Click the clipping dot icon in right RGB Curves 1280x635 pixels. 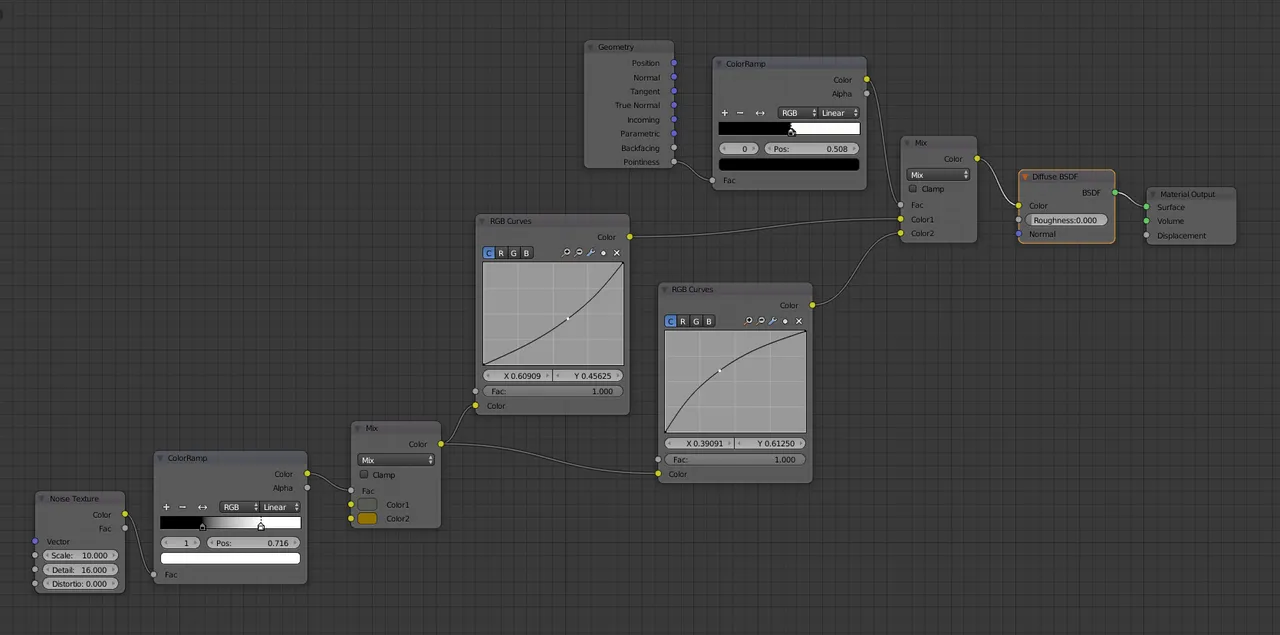pos(785,321)
